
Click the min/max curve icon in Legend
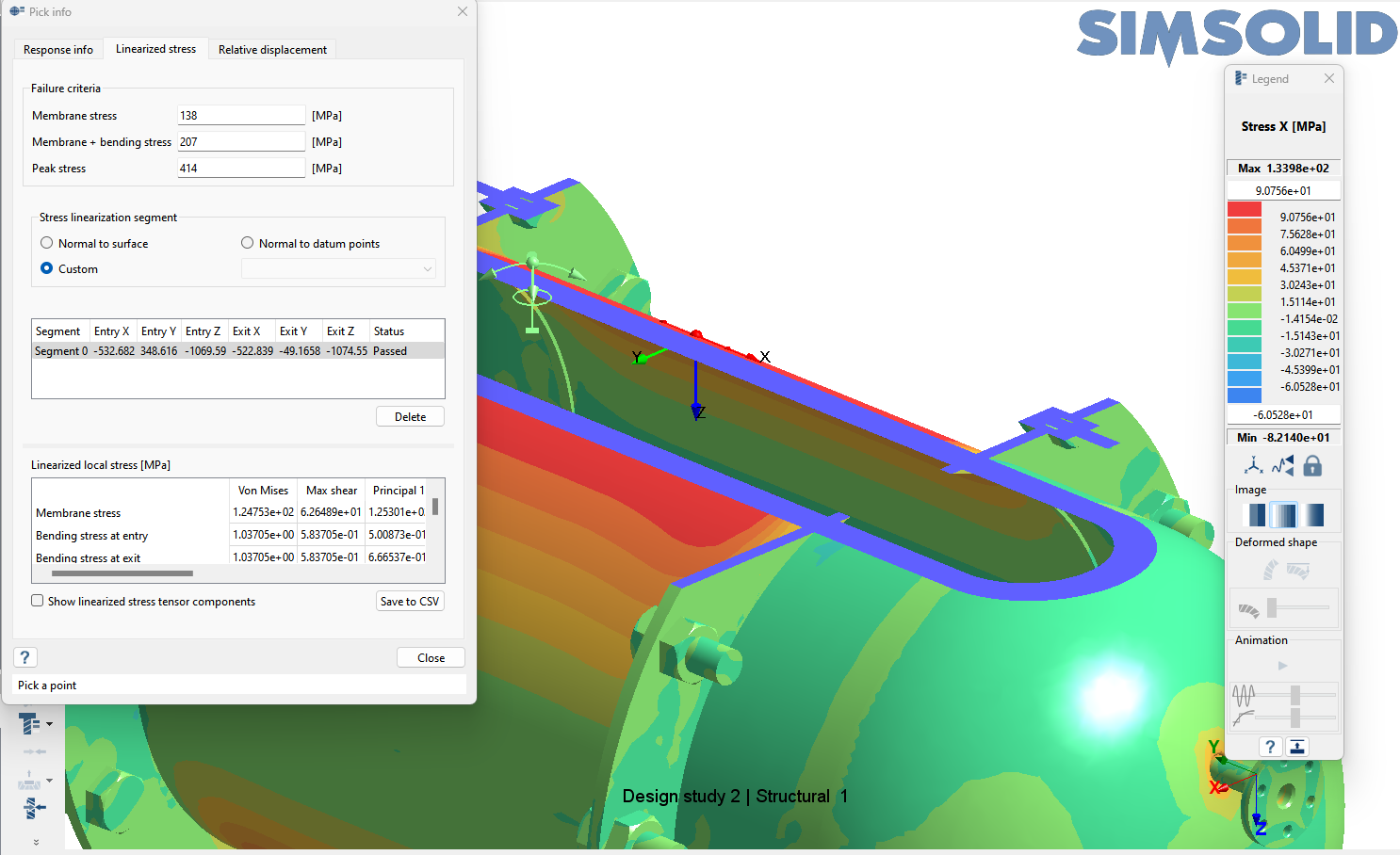tap(1282, 465)
